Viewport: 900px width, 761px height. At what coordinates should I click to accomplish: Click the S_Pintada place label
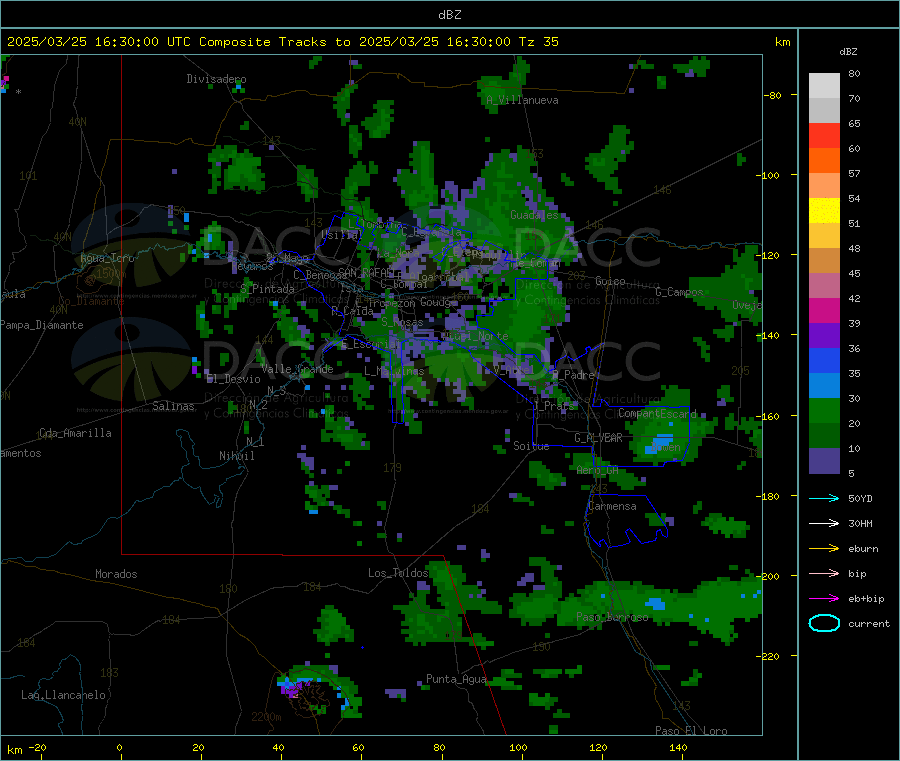[x=267, y=289]
